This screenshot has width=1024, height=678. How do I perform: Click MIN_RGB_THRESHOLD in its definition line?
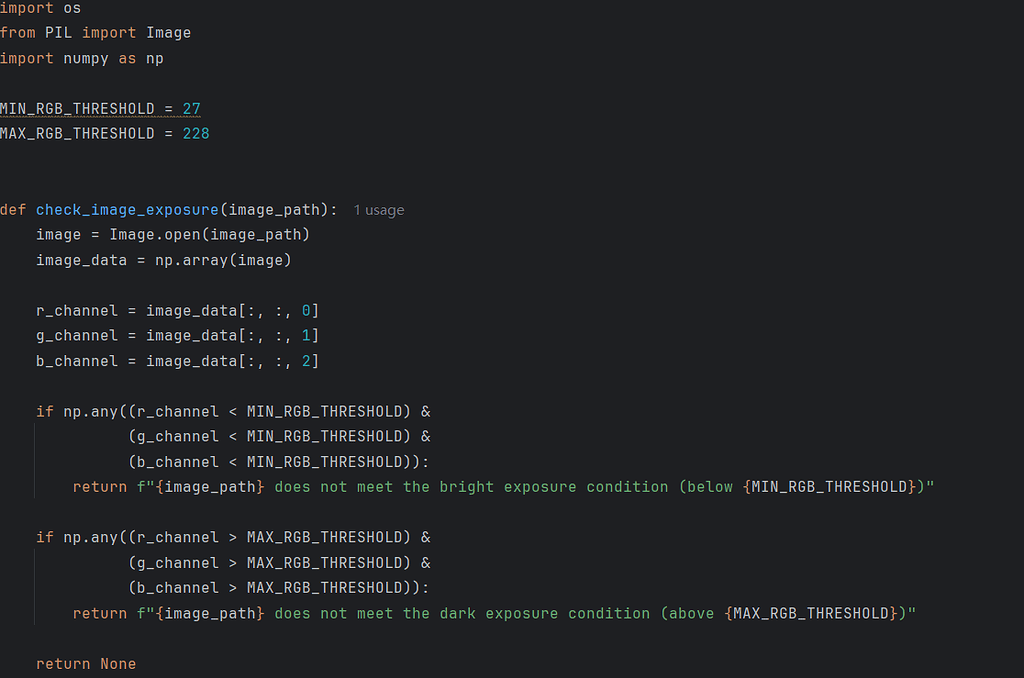77,108
